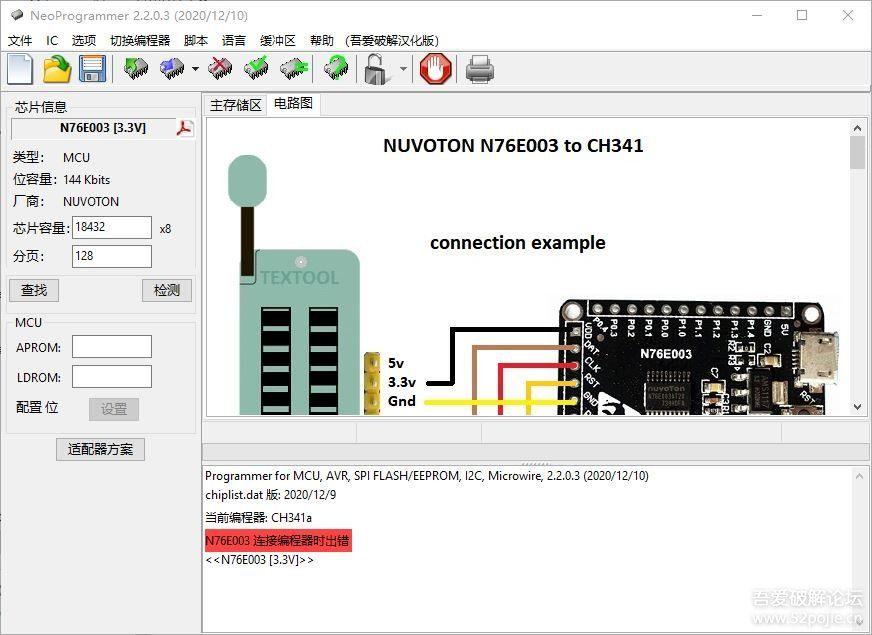Open a file using the folder icon

57,70
